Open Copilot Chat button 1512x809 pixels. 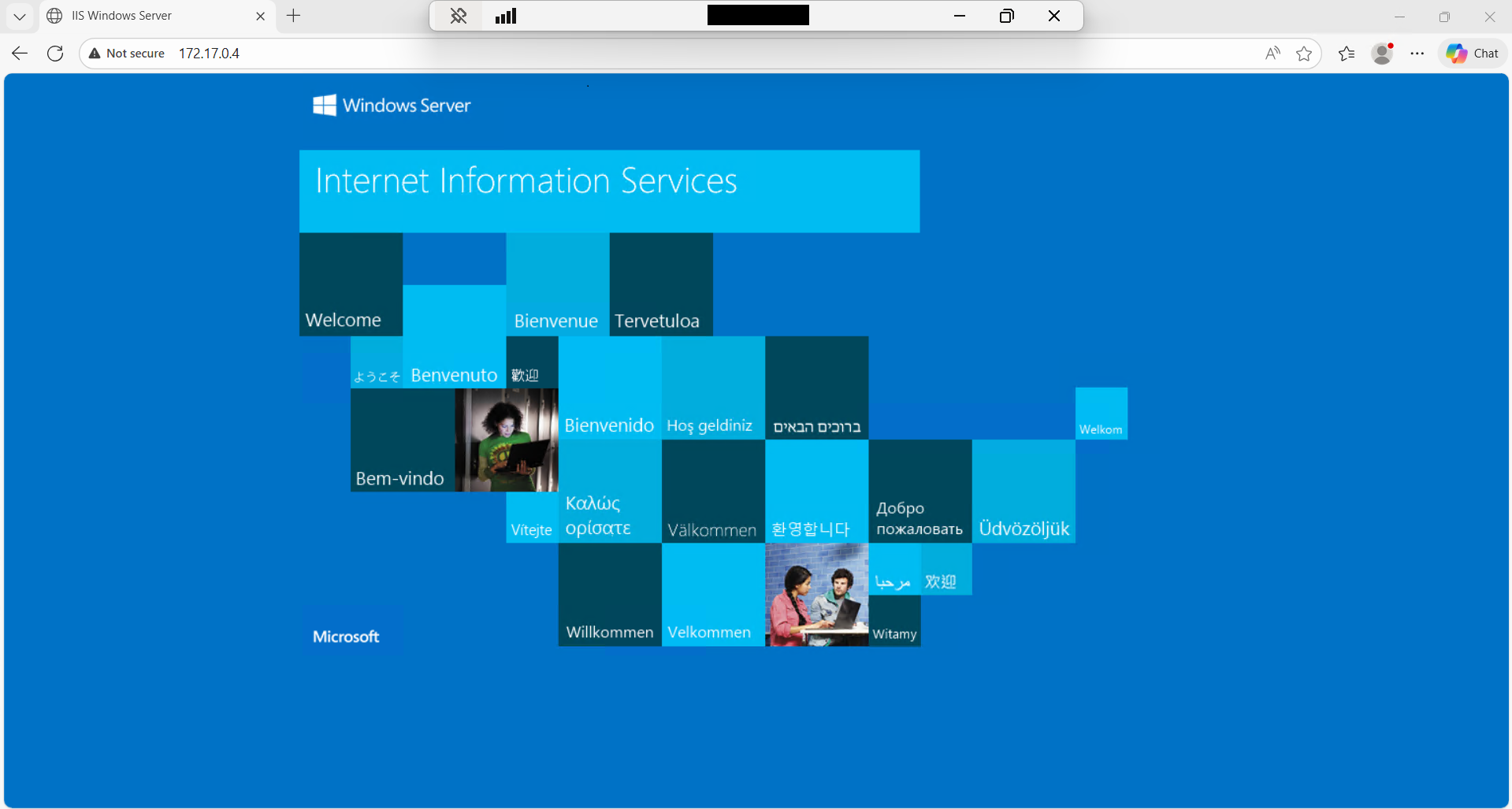(1473, 53)
